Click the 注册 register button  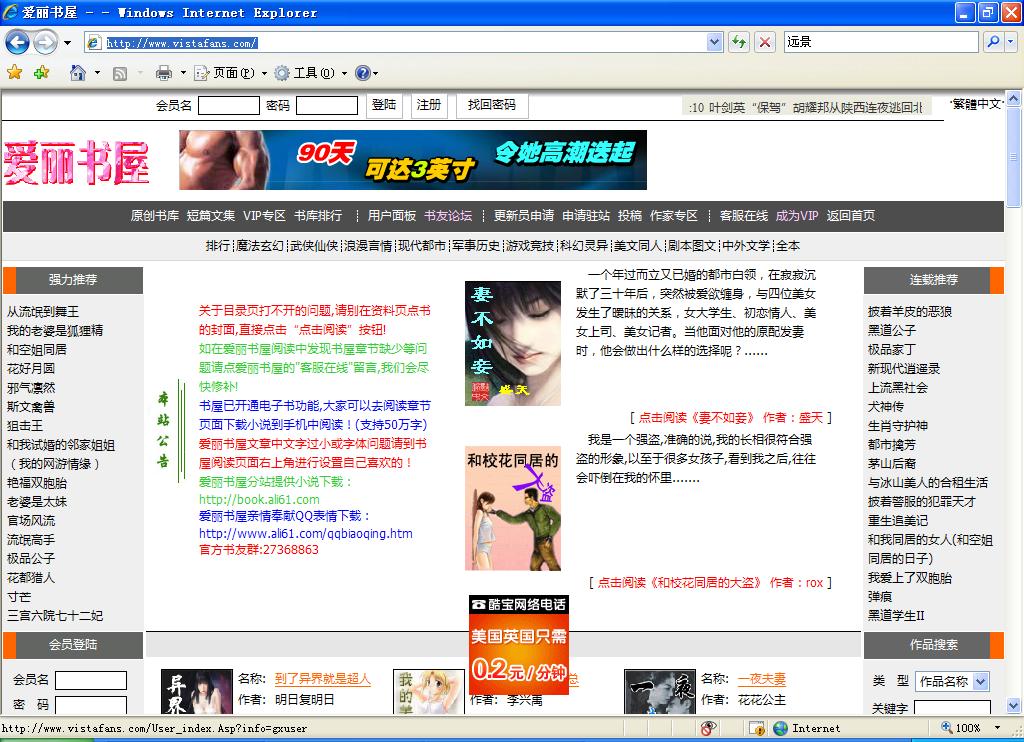coord(429,105)
